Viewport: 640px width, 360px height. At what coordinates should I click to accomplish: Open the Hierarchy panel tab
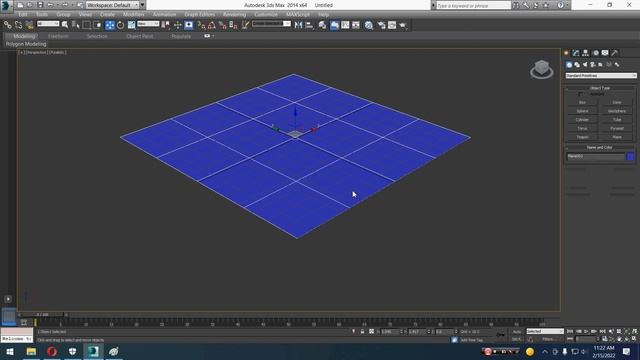[586, 53]
